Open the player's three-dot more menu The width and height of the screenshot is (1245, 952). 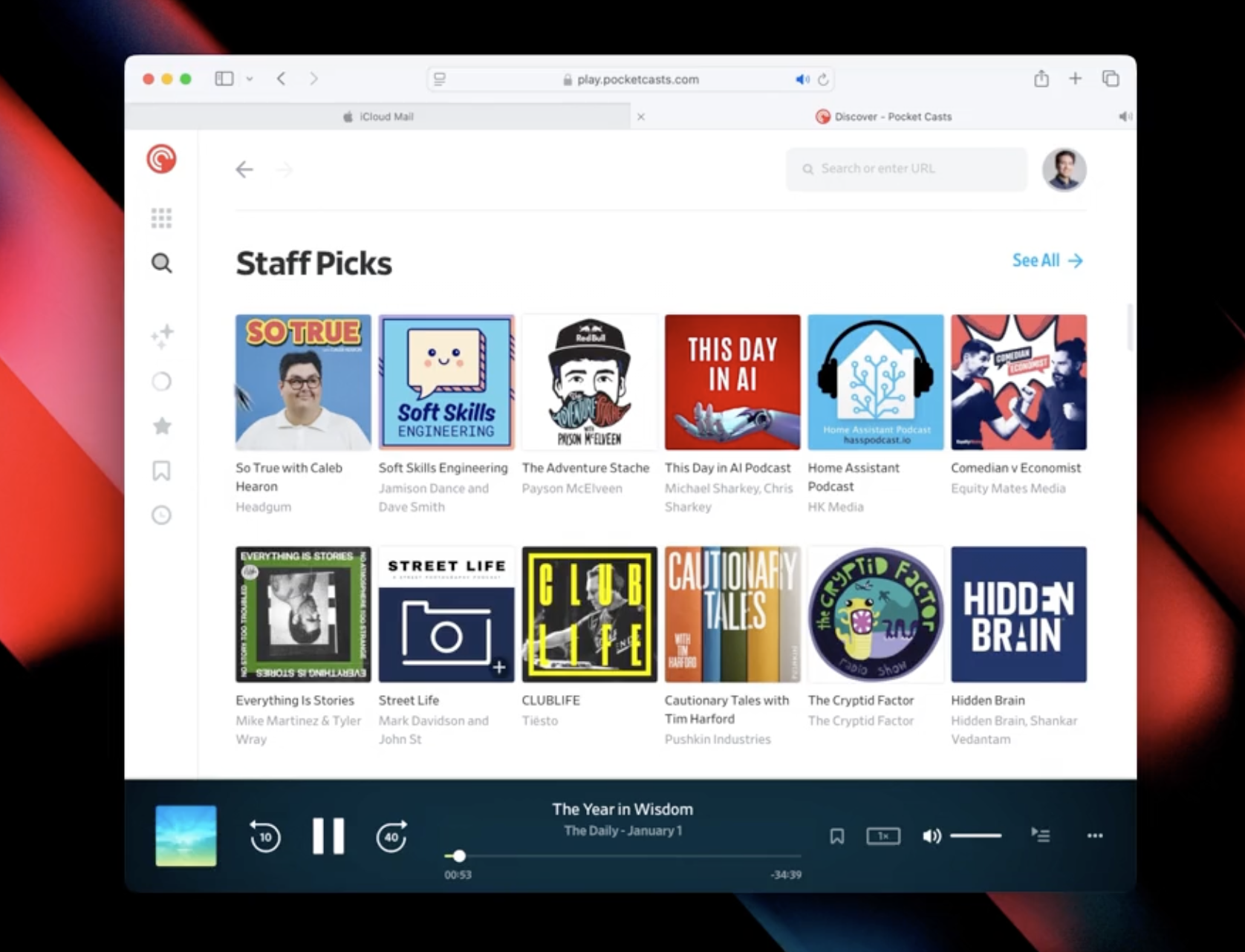point(1094,836)
